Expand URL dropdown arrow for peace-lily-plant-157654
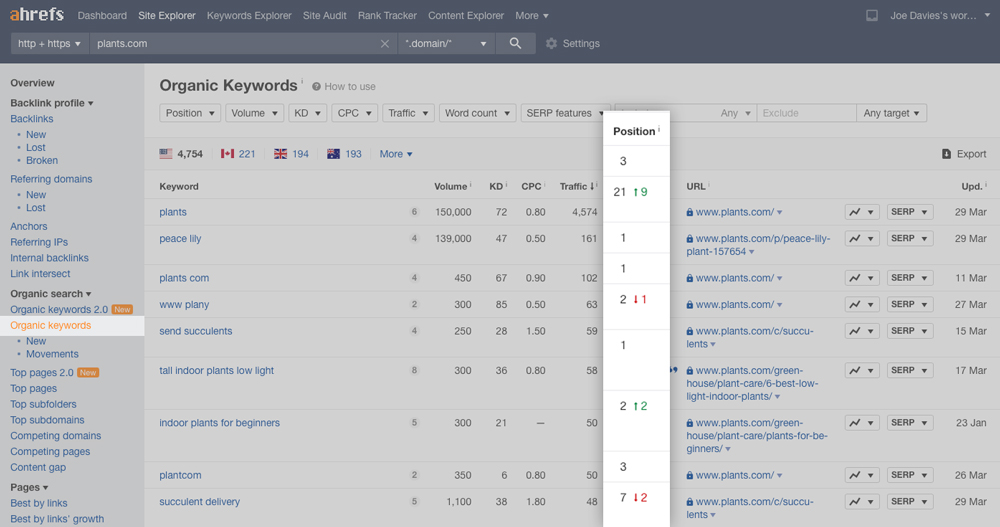 (751, 252)
